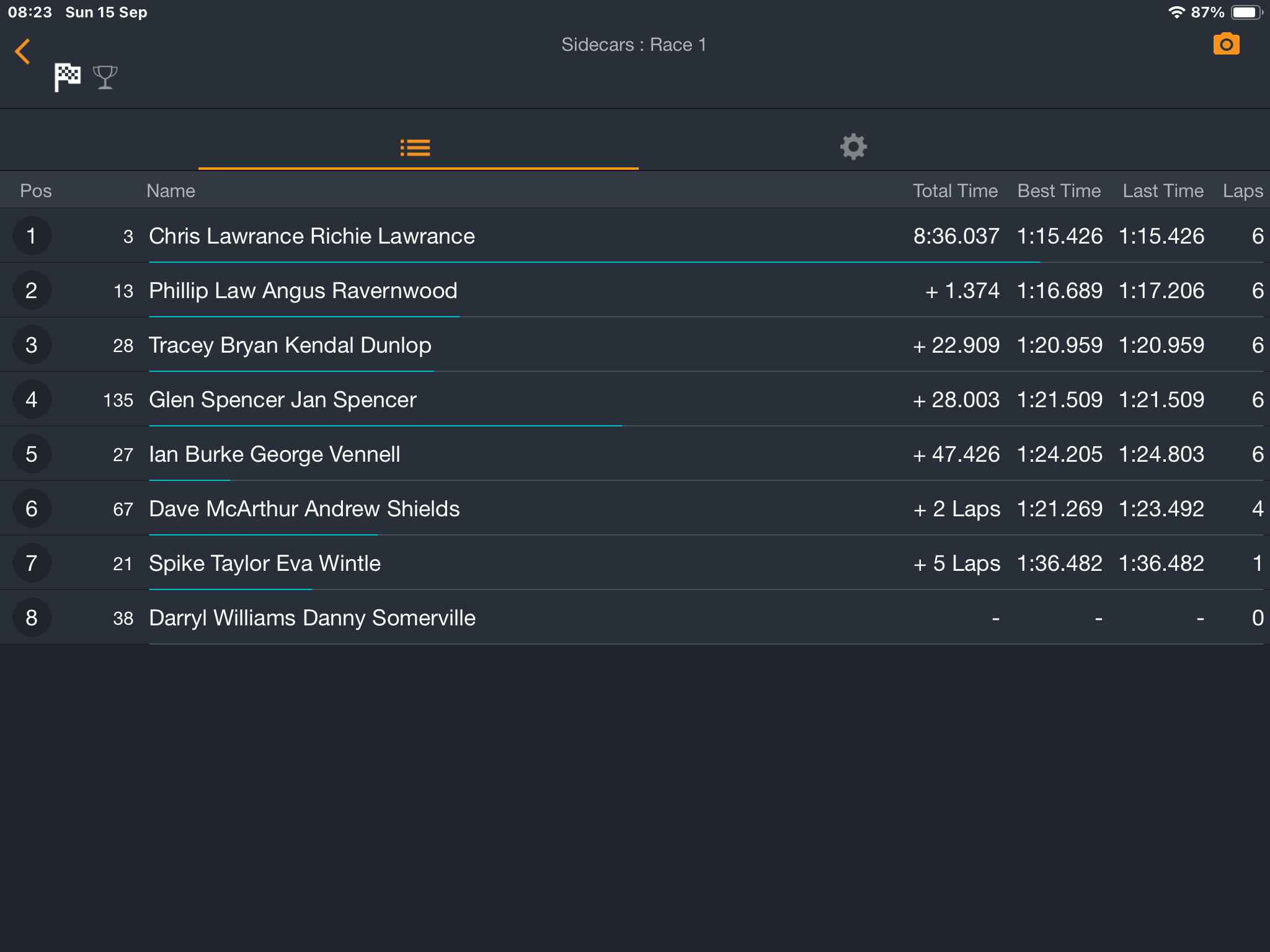Tap position badge 2

point(32,291)
